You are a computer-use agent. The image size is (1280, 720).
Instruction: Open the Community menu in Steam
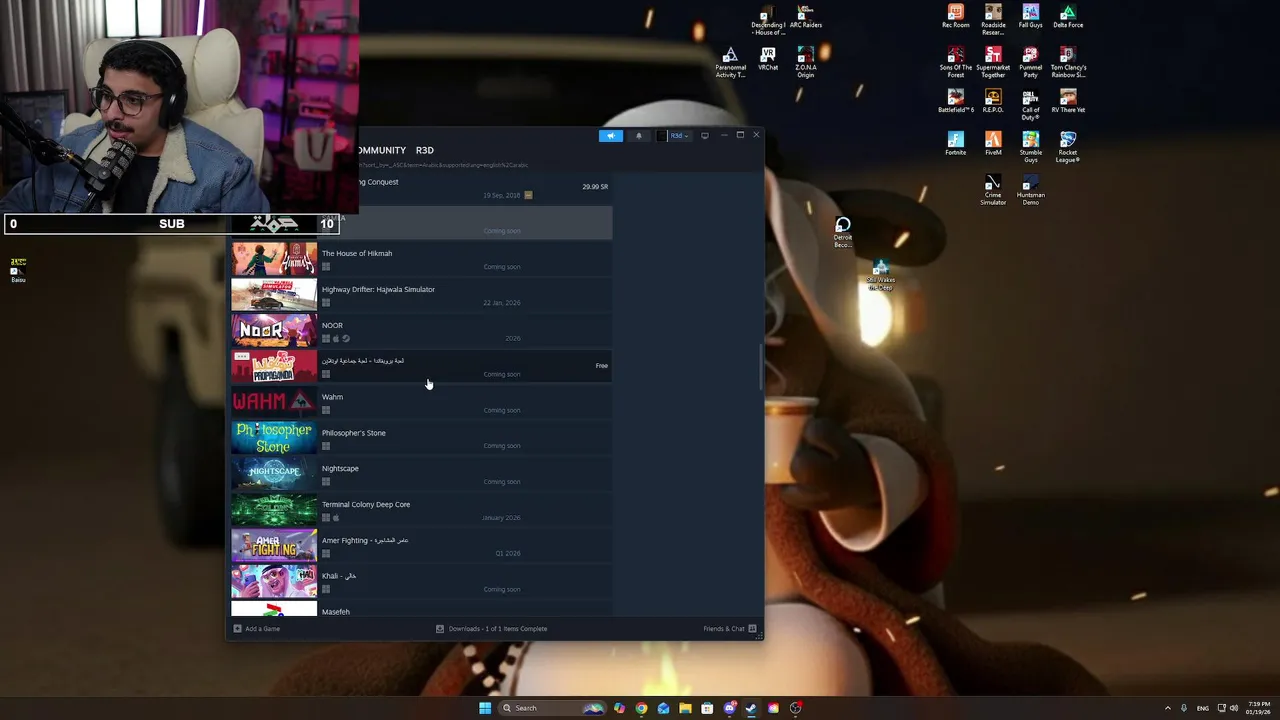tap(381, 150)
